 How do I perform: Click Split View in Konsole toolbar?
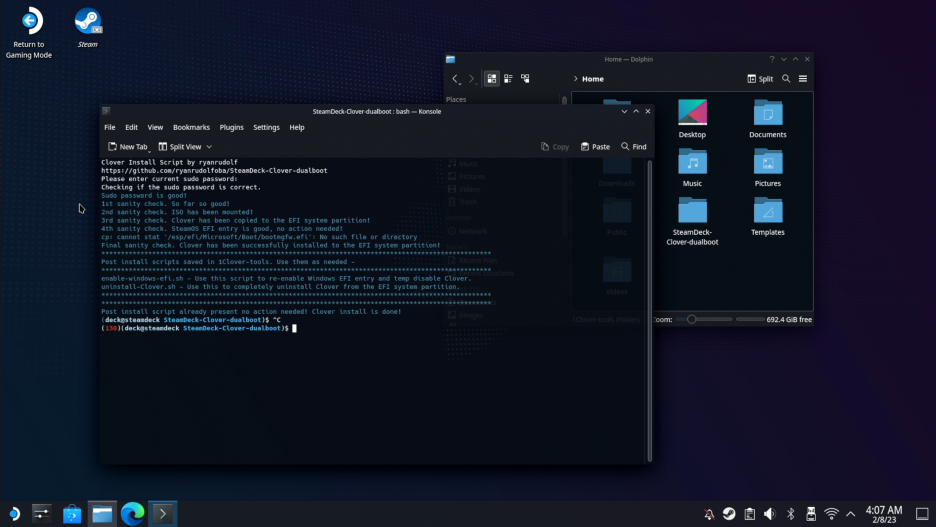[180, 147]
